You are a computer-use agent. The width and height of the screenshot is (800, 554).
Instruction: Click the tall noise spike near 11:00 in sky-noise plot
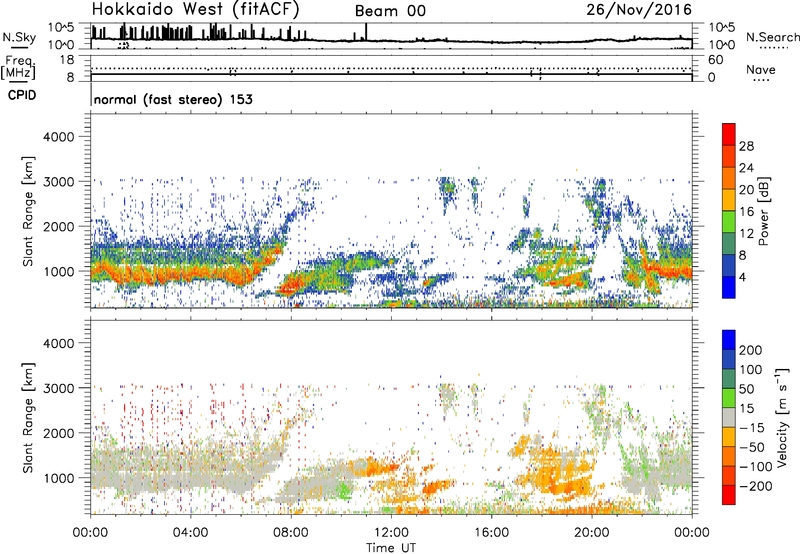pyautogui.click(x=366, y=32)
